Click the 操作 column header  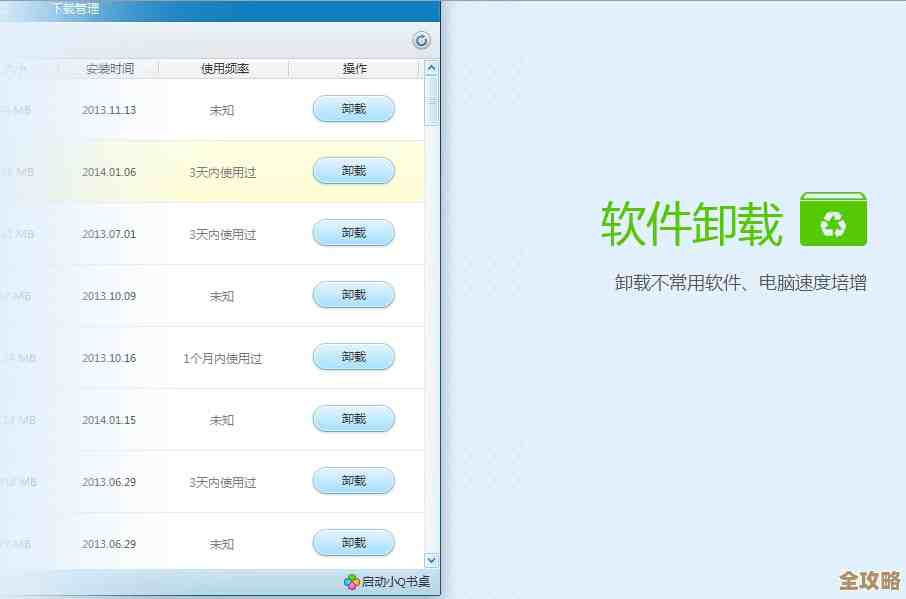tap(353, 68)
